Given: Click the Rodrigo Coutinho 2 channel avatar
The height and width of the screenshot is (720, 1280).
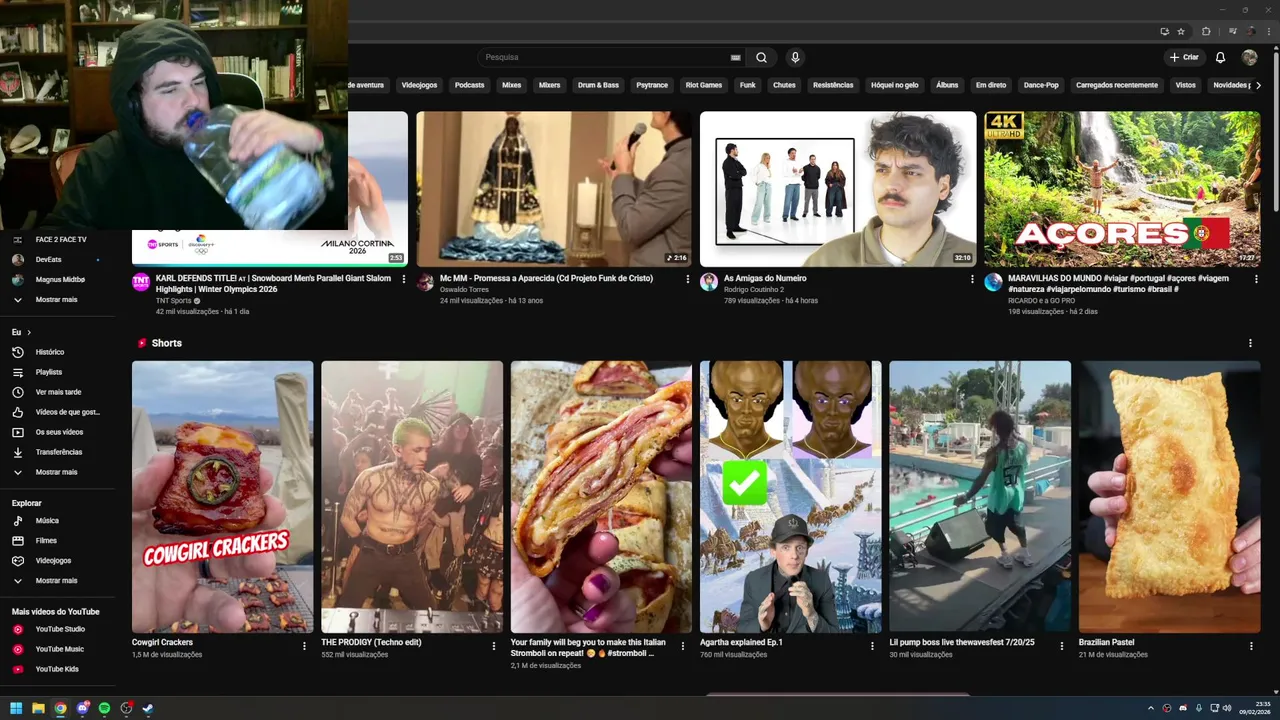Looking at the screenshot, I should 709,282.
